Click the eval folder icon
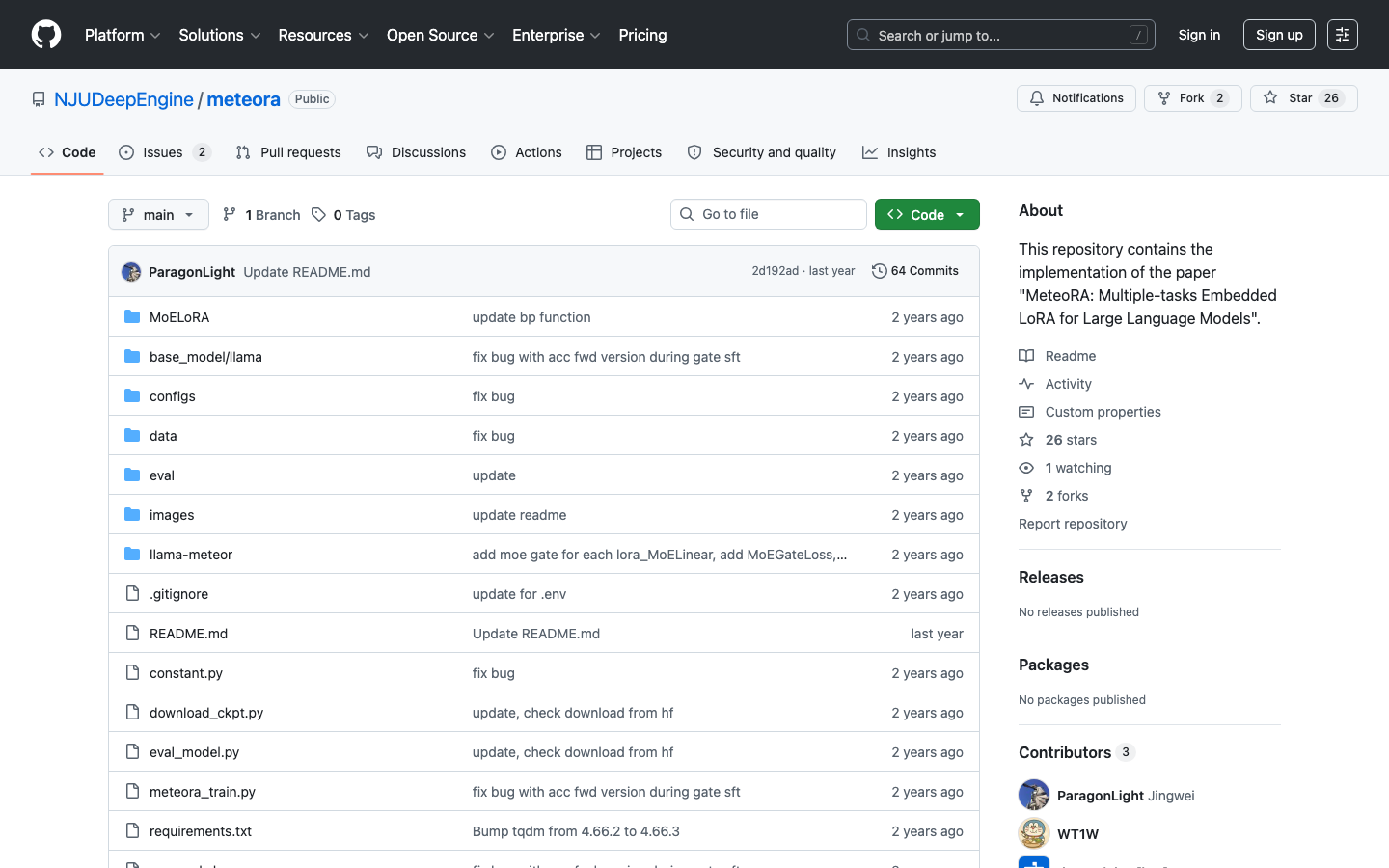This screenshot has width=1389, height=868. click(x=132, y=475)
